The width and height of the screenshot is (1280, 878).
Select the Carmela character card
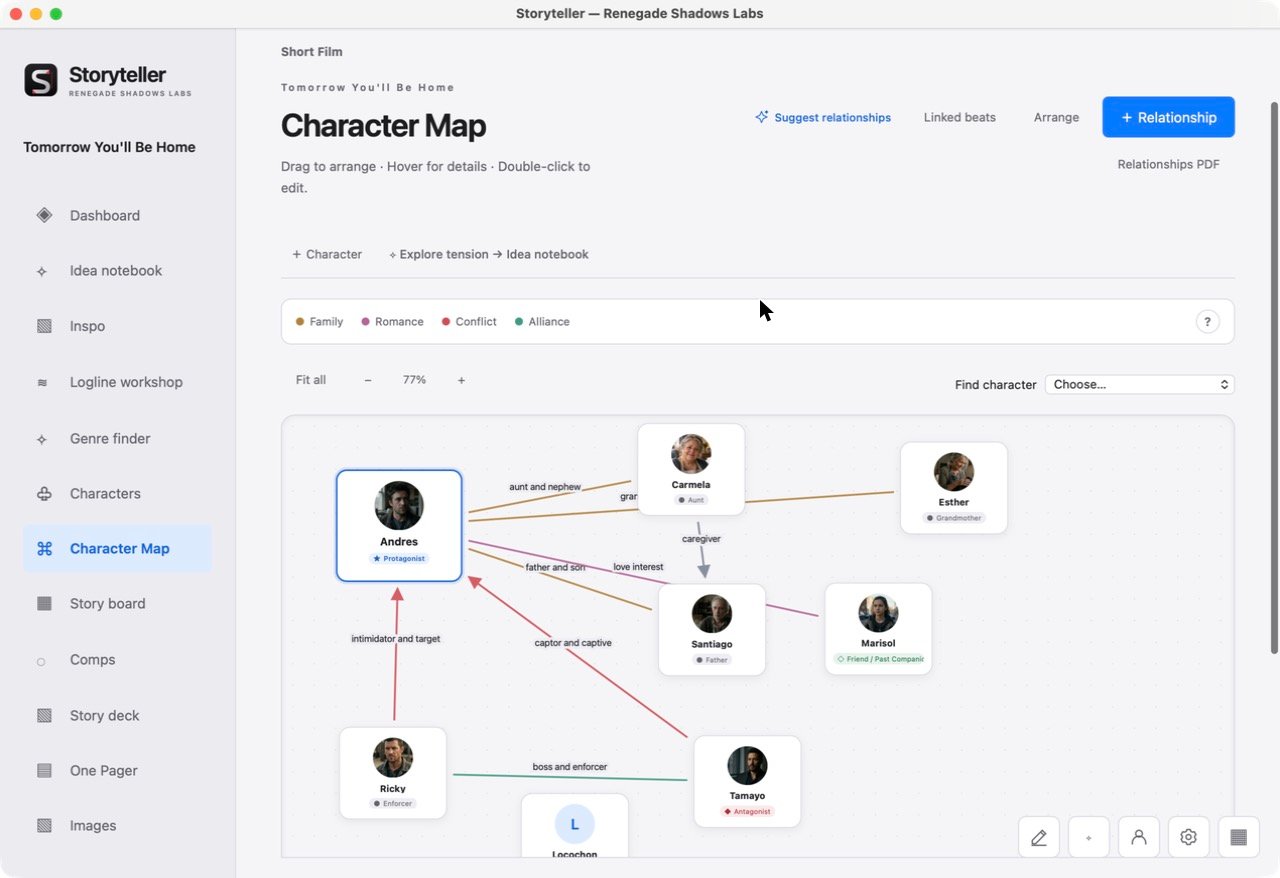(691, 469)
